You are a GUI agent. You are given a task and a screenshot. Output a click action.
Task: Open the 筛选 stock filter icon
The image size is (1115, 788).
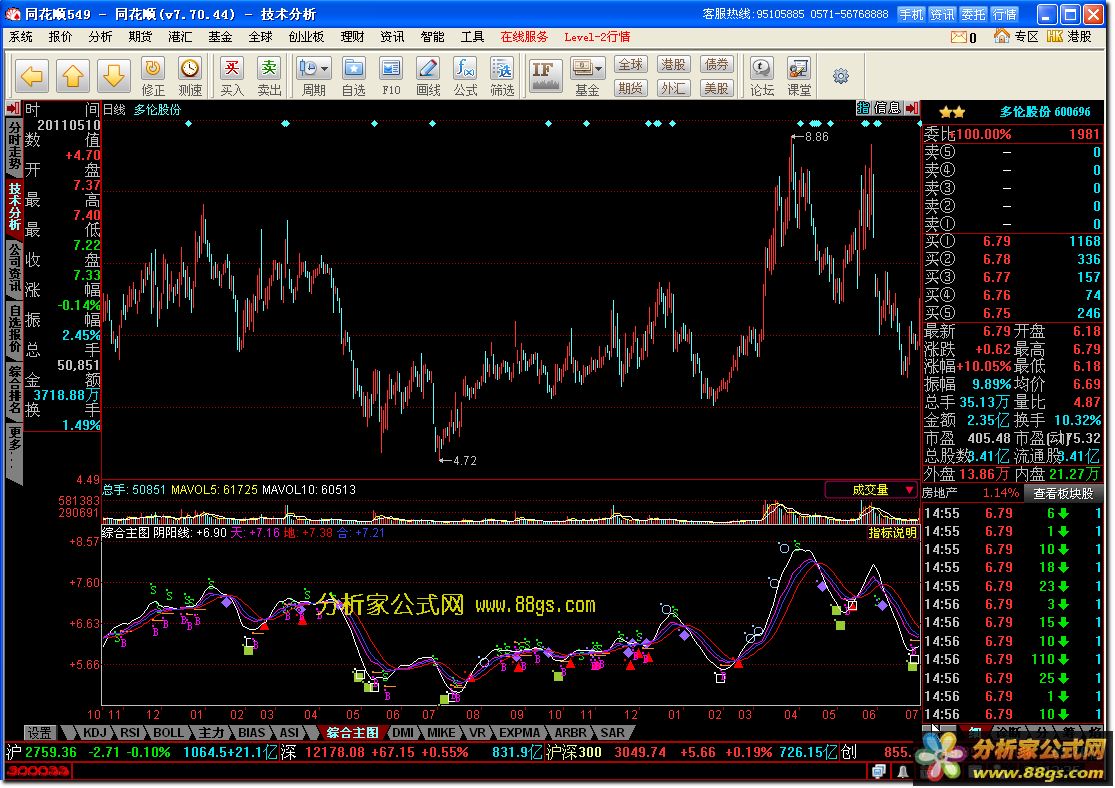pos(502,76)
